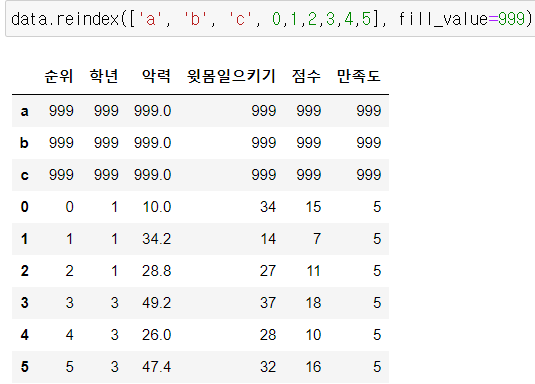The image size is (535, 384).
Task: Click row index label a
Action: pos(24,111)
